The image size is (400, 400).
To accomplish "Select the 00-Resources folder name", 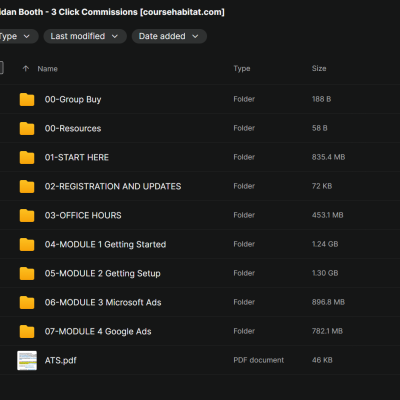I will (73, 128).
